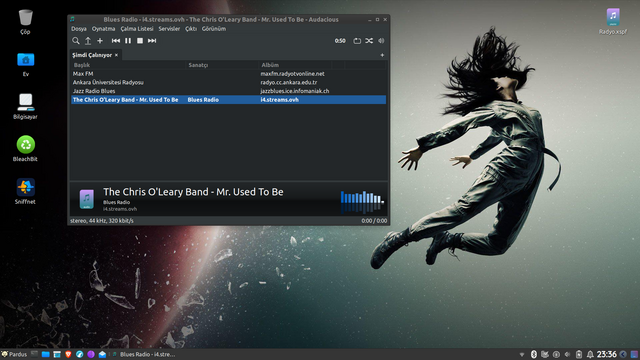640x360 pixels.
Task: Click the 23:36 taskbar clock
Action: click(607, 354)
